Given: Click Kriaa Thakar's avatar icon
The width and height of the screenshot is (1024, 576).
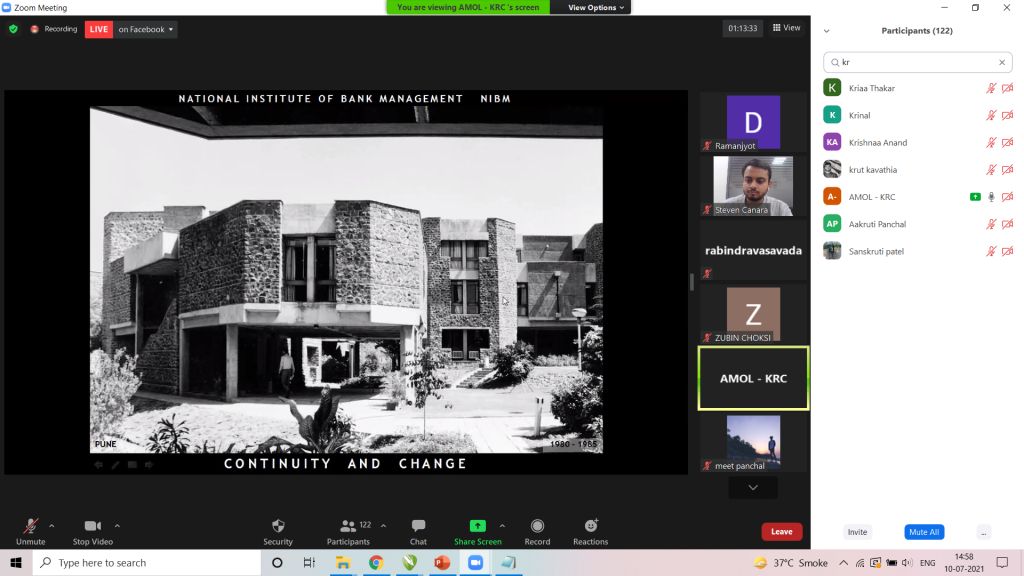Looking at the screenshot, I should click(x=832, y=88).
